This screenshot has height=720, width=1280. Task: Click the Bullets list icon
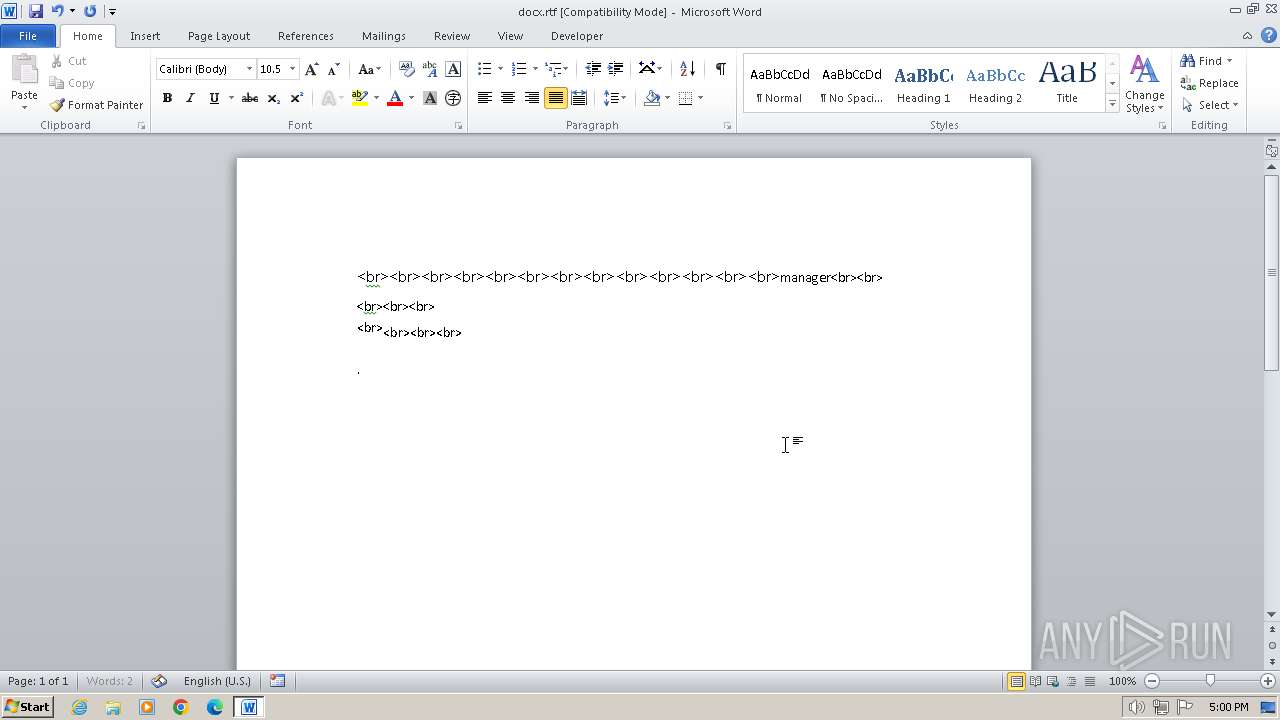pos(485,69)
